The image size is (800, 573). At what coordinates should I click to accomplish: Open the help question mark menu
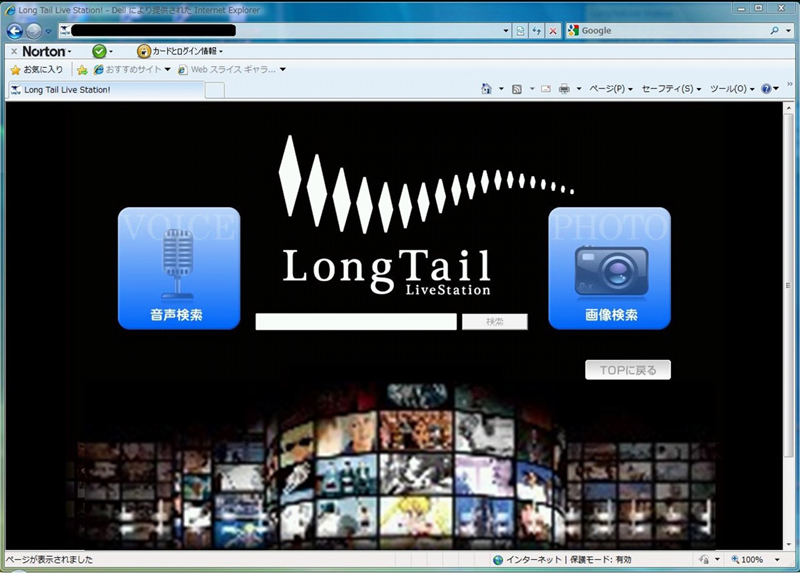click(770, 89)
